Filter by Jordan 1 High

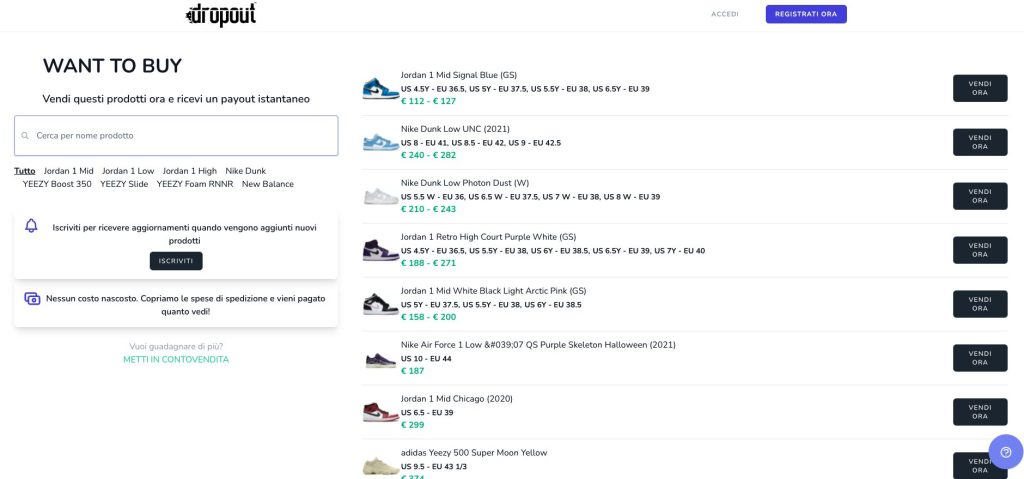pyautogui.click(x=189, y=171)
